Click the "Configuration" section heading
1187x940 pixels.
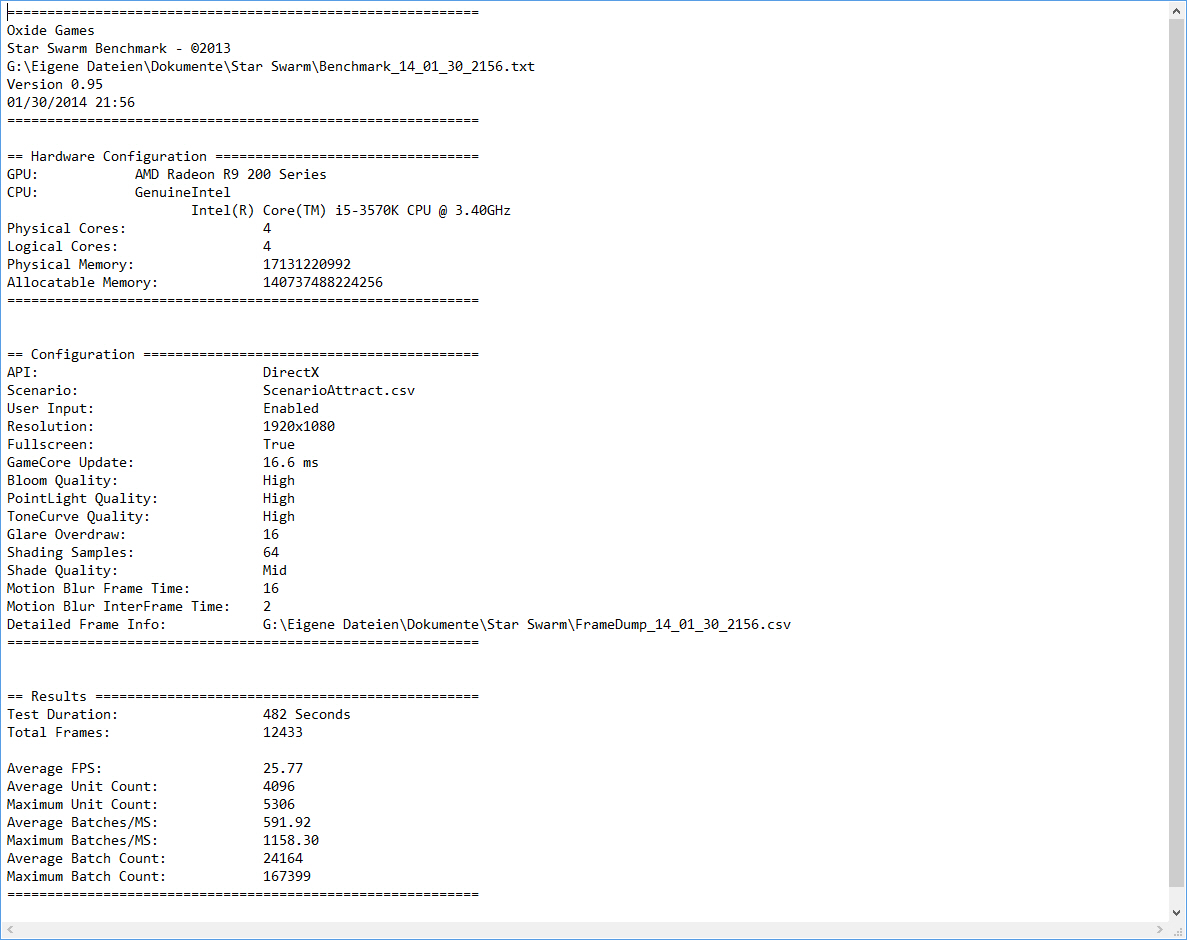pos(83,355)
